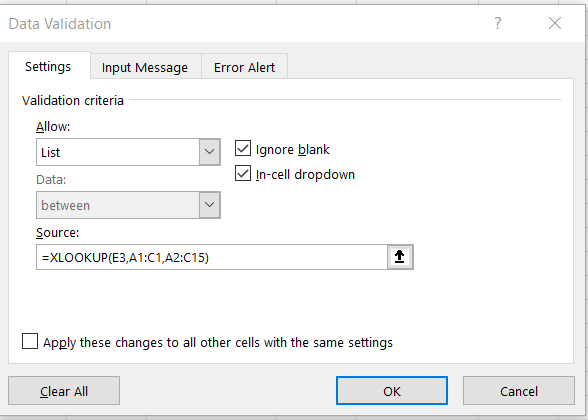Click the Allow combo box showing List
Image resolution: width=588 pixels, height=420 pixels.
(x=128, y=152)
